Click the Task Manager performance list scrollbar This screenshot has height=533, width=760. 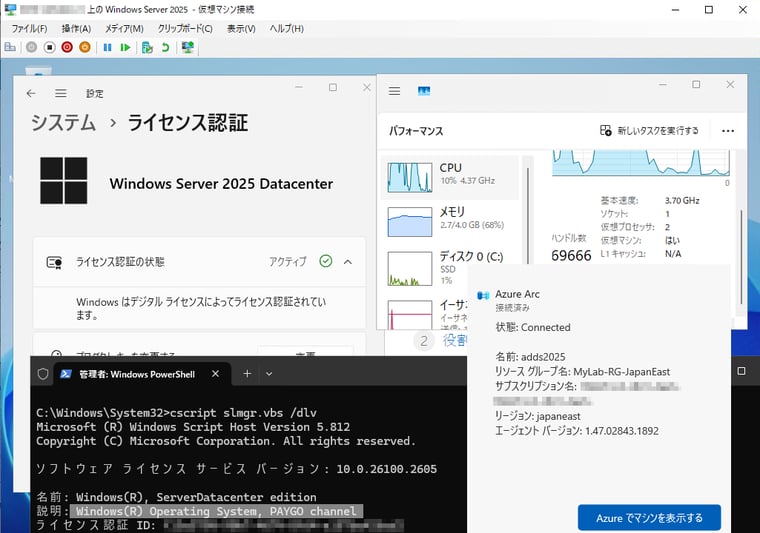pos(527,216)
